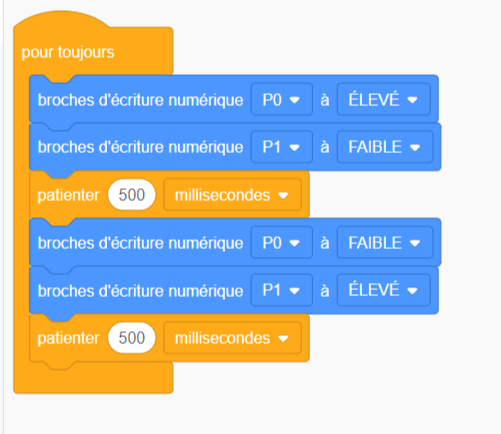The width and height of the screenshot is (501, 434).
Task: Select the 'pour toujours' loop block
Action: (x=68, y=52)
